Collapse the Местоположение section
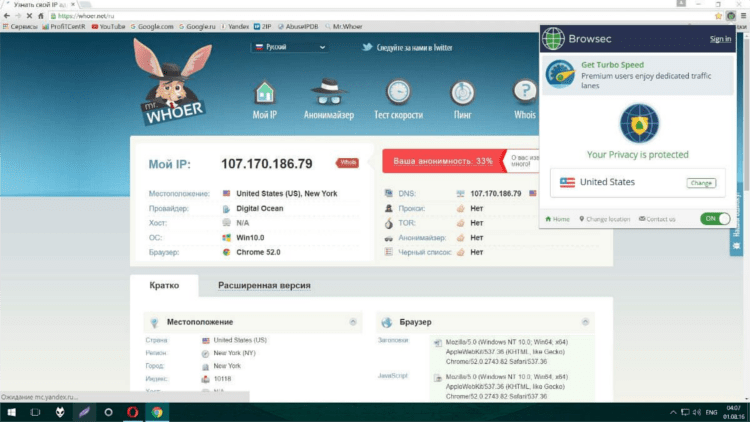Screen dimensions: 750x422 coord(353,322)
